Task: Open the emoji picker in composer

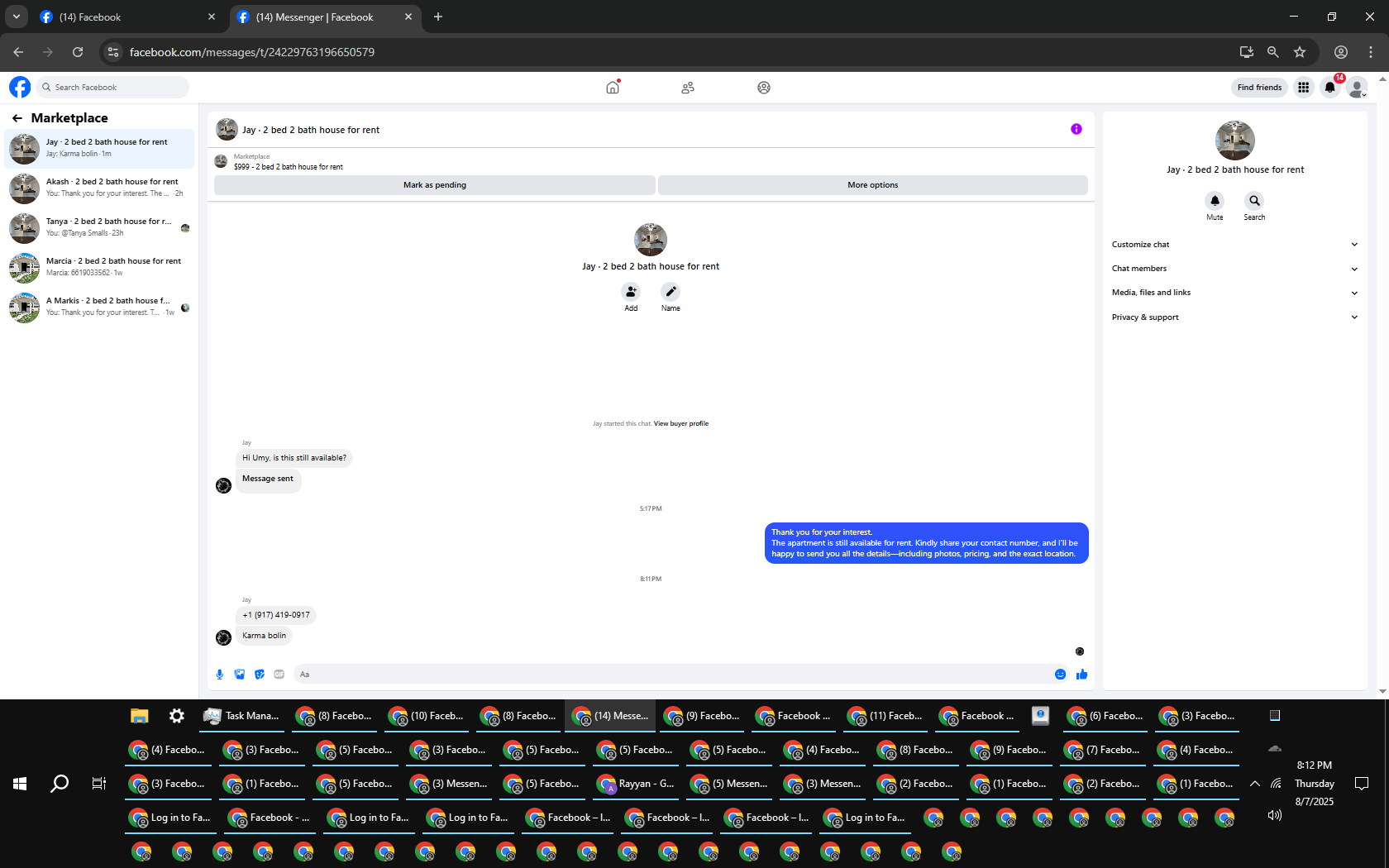Action: [x=1061, y=675]
